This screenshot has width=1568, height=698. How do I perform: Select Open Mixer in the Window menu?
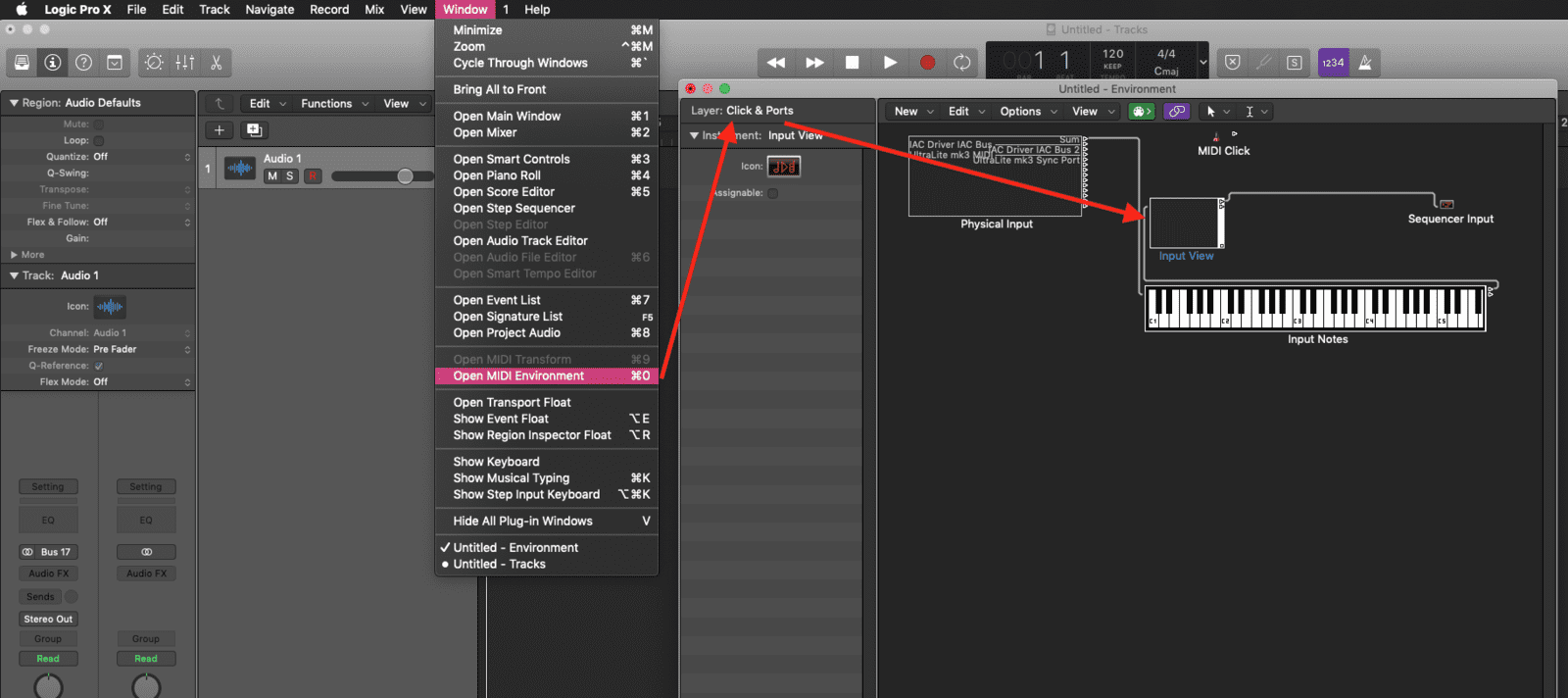tap(547, 132)
